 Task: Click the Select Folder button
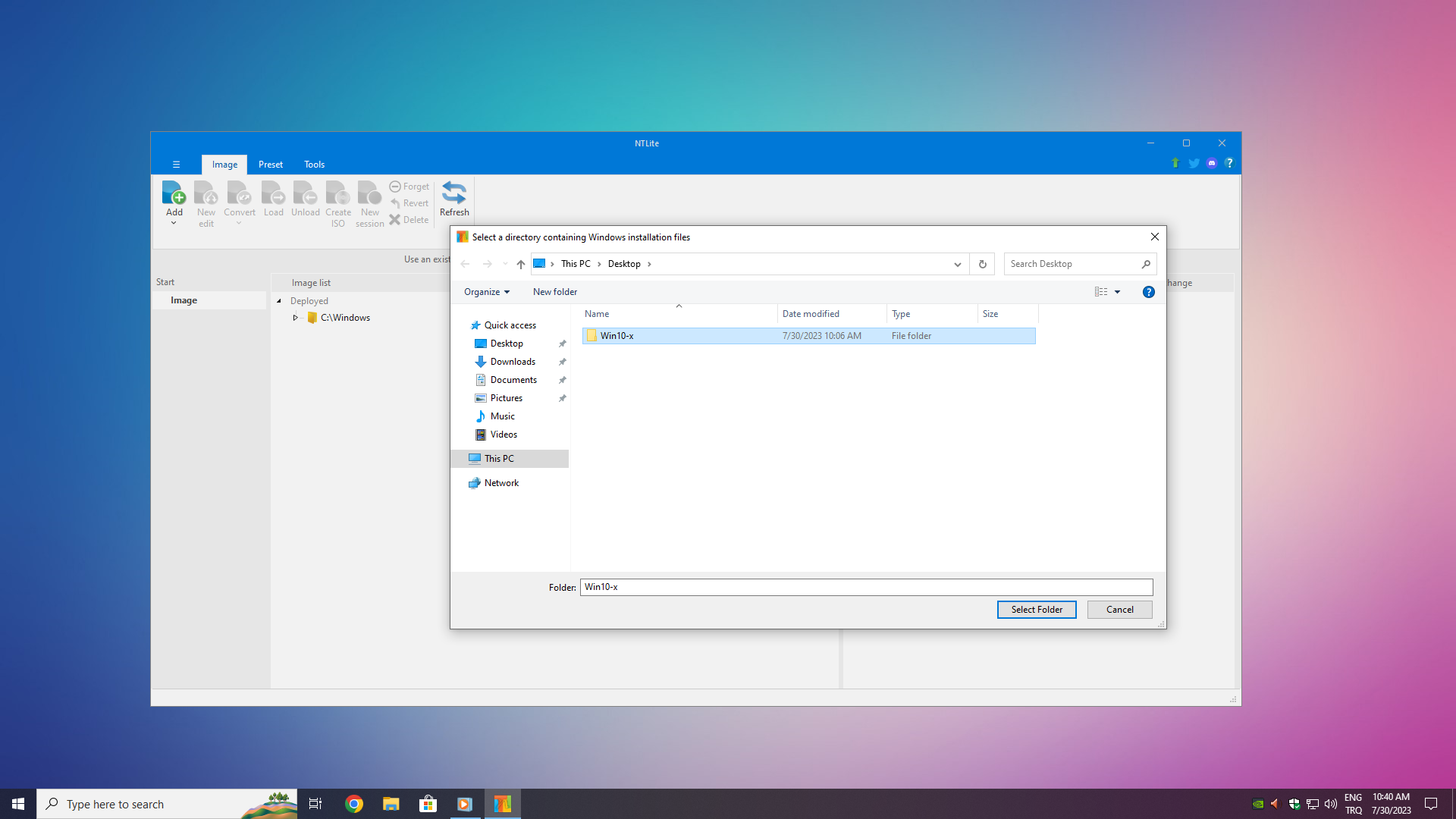coord(1036,610)
